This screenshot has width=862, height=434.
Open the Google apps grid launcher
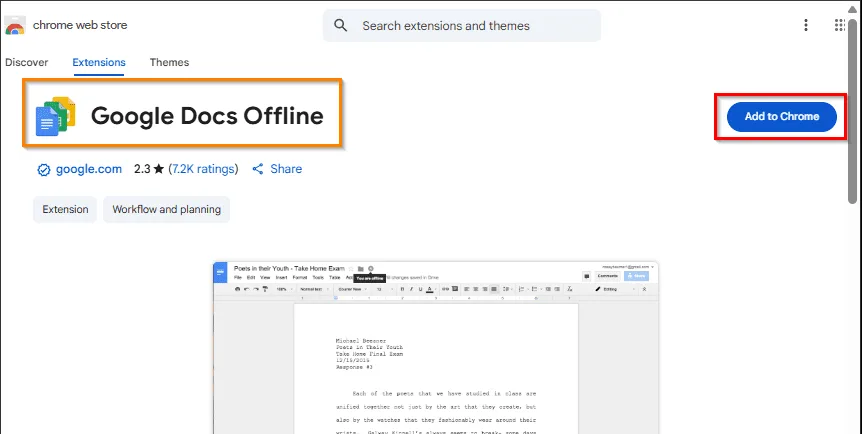(839, 25)
